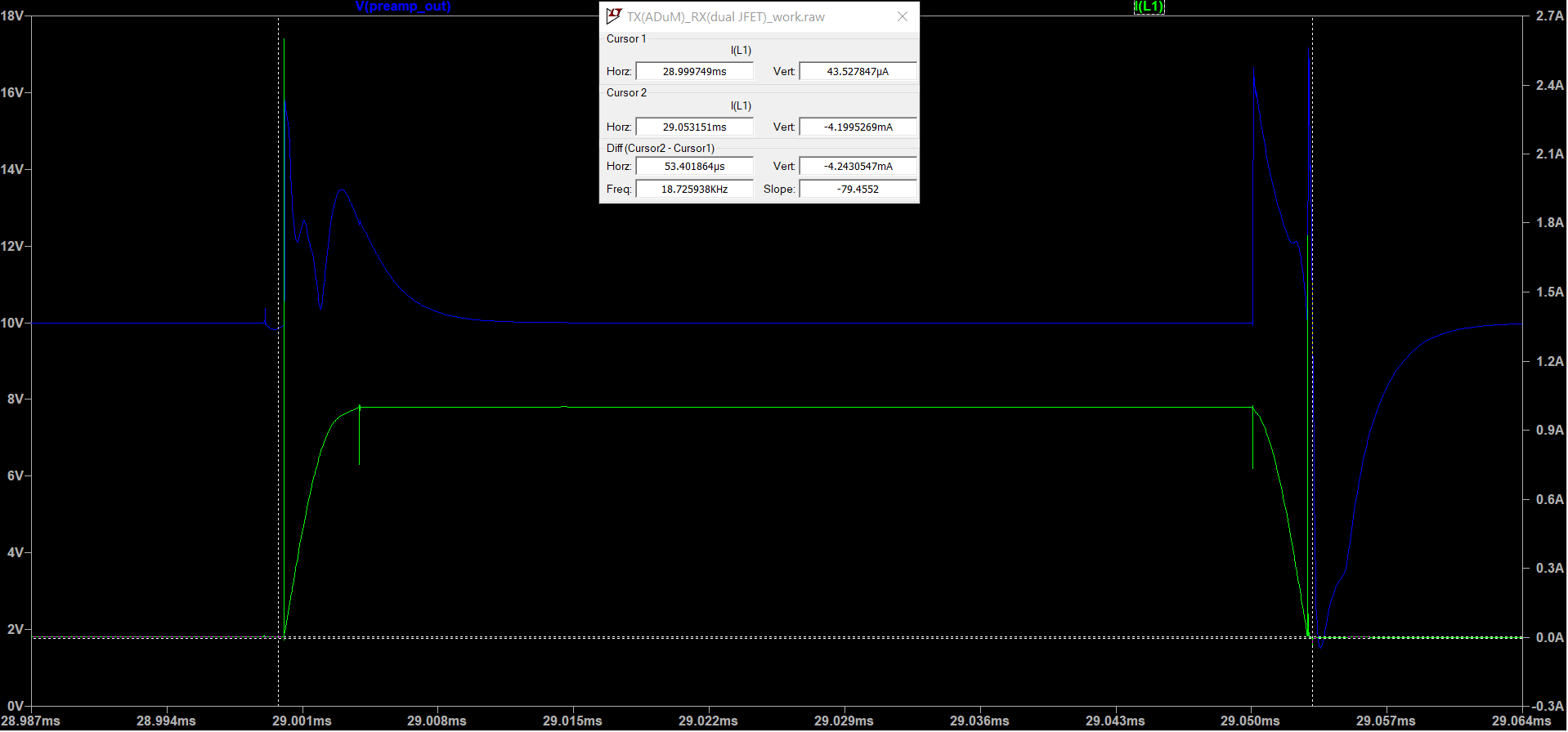This screenshot has height=732, width=1568.
Task: Click the 29.022ms time axis label
Action: (708, 721)
